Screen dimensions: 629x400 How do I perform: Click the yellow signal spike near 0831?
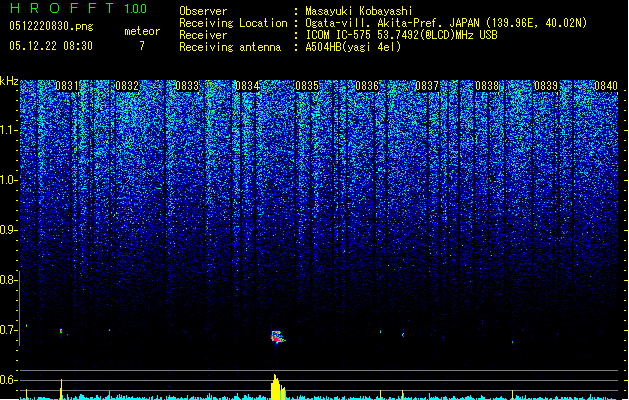(61, 389)
